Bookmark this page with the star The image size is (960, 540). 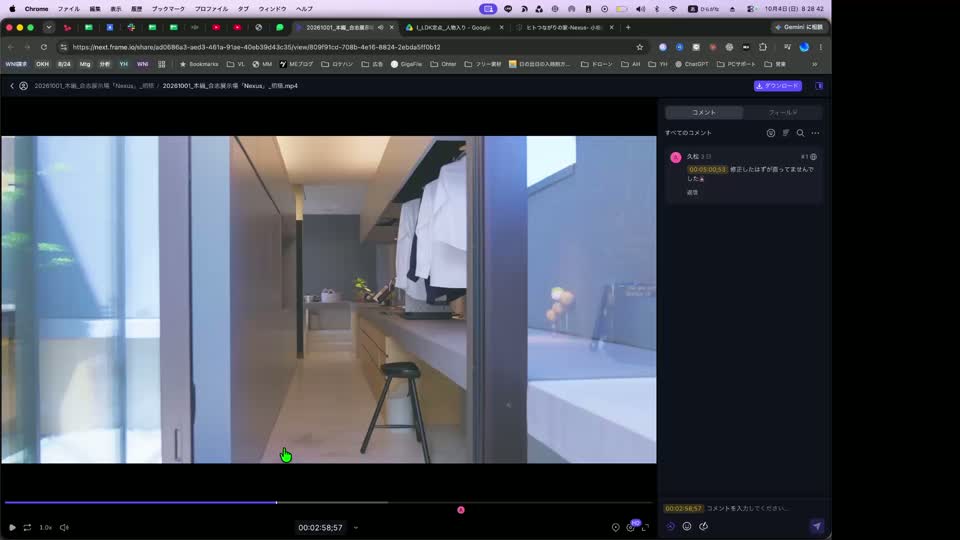pyautogui.click(x=640, y=47)
